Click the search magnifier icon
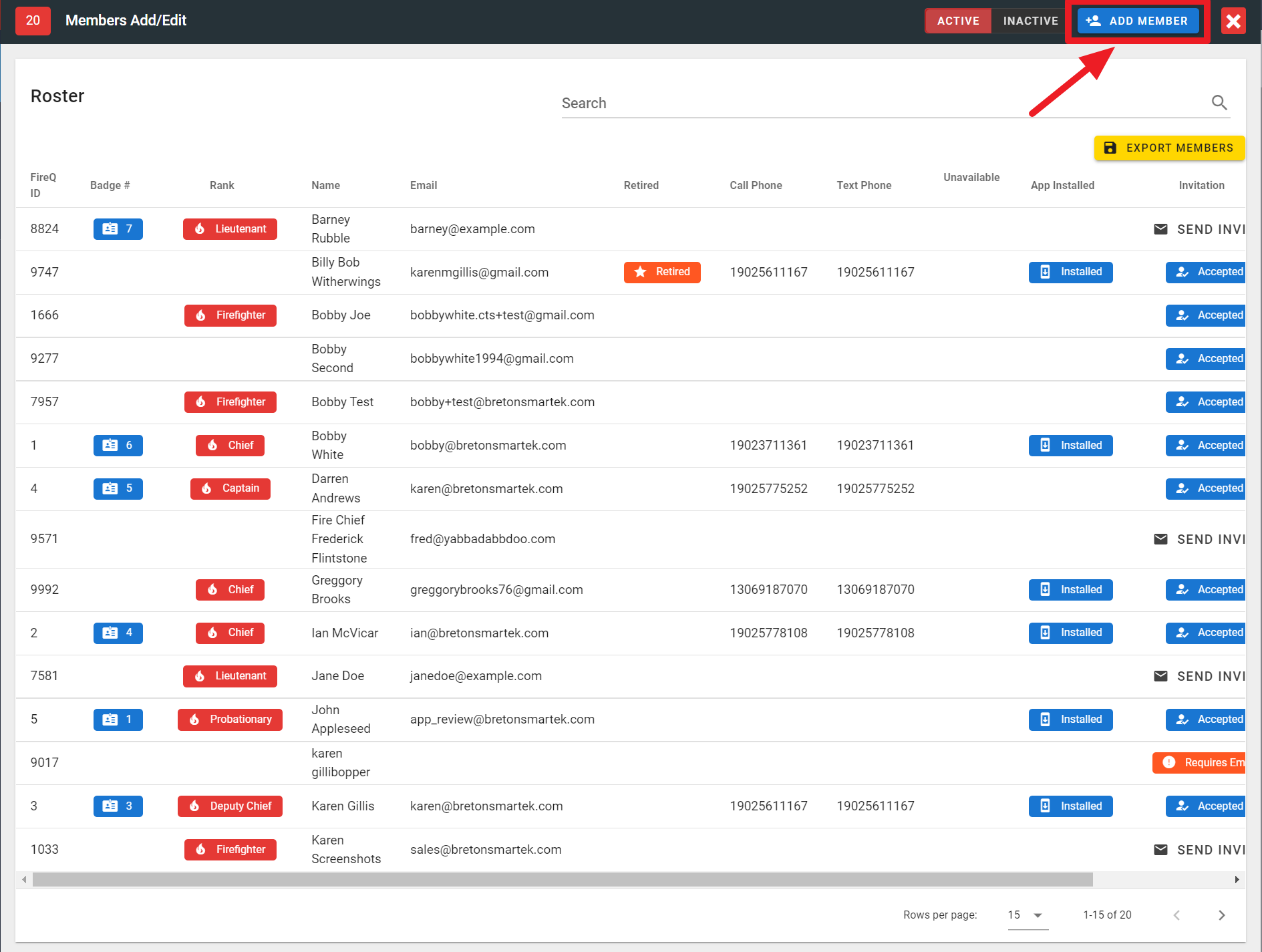This screenshot has width=1262, height=952. [1219, 103]
